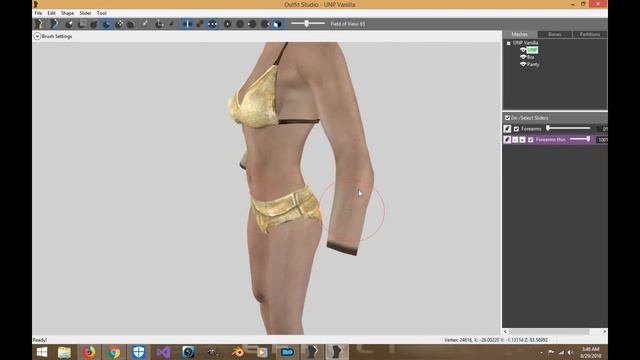This screenshot has height=360, width=640.
Task: Toggle Edit Connected Only icon
Action: tap(200, 24)
